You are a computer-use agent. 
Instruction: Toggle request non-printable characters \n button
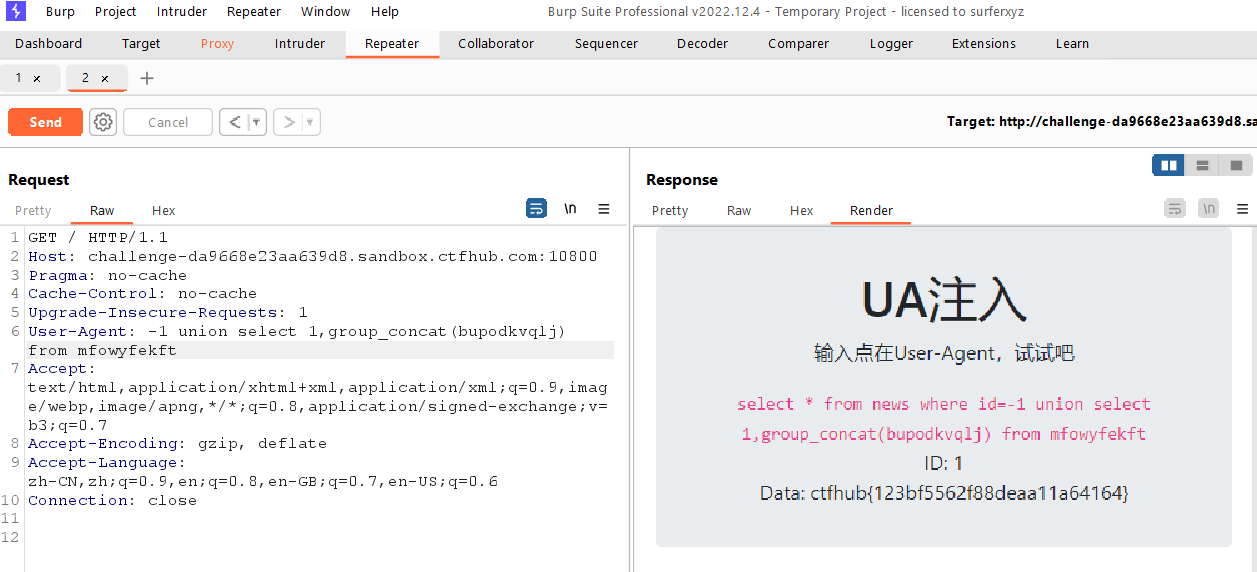tap(570, 208)
